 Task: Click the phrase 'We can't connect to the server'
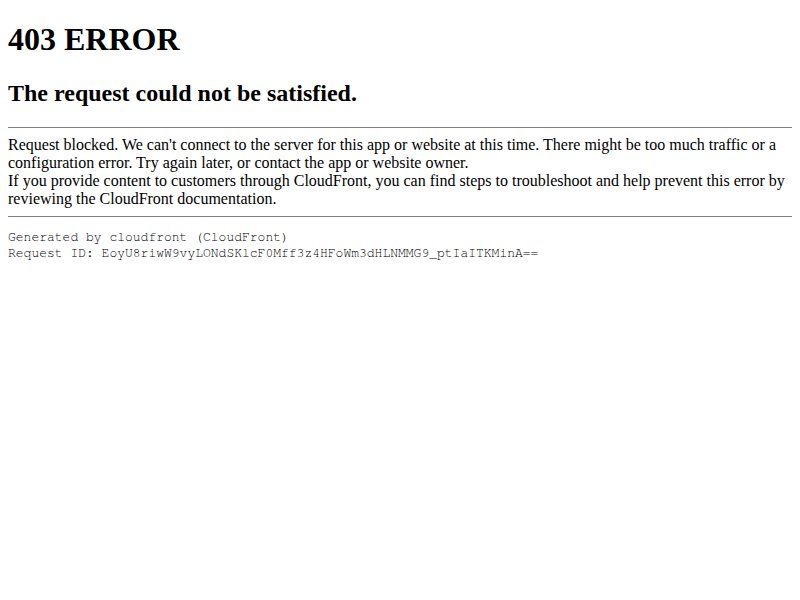pos(217,145)
